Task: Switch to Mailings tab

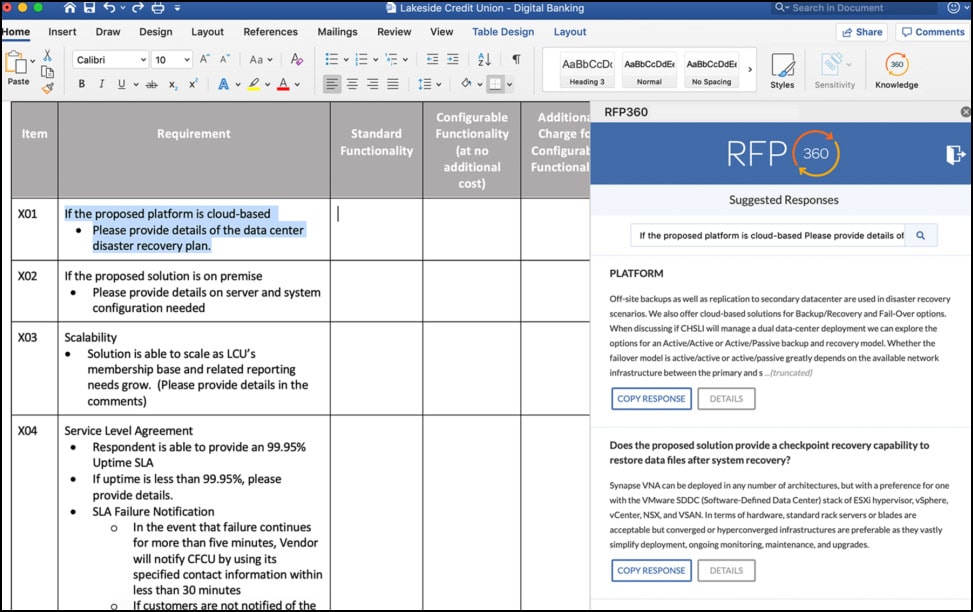Action: point(337,32)
